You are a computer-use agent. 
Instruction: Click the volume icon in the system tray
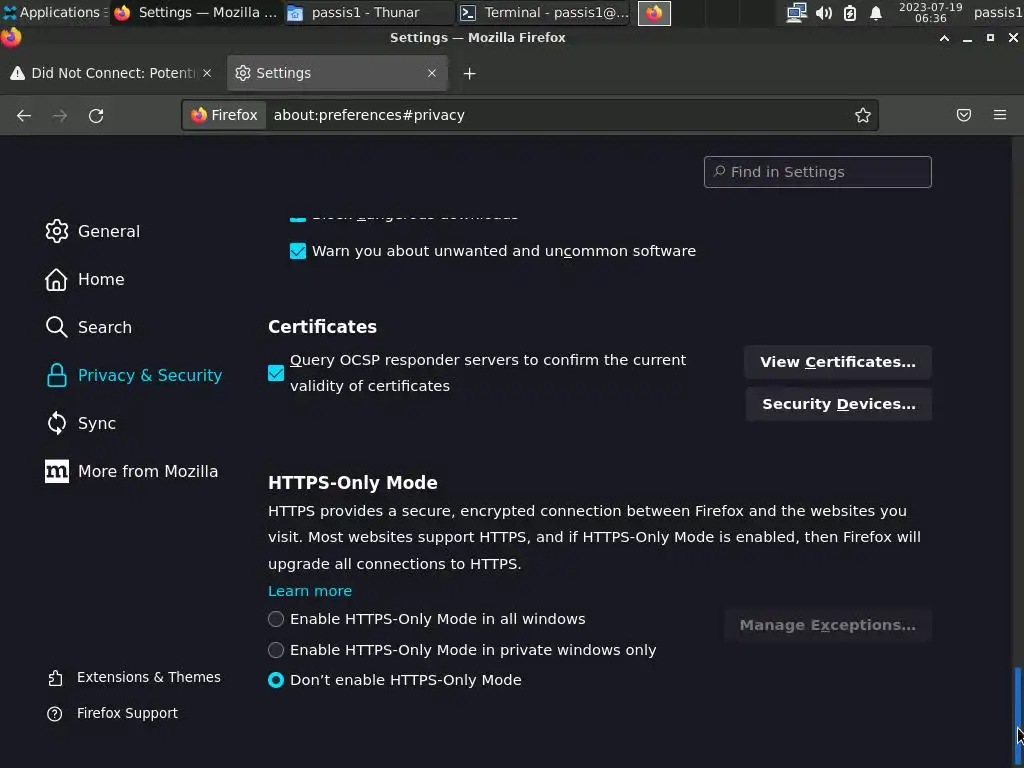[823, 13]
